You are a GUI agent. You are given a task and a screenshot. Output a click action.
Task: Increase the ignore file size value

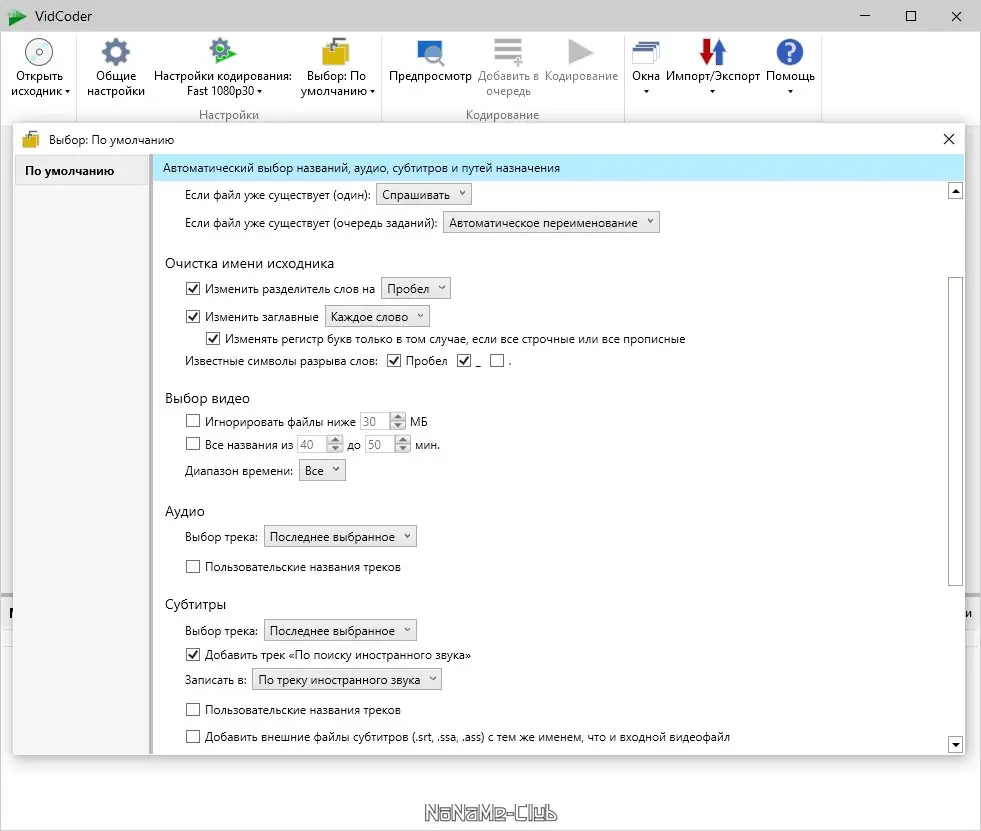click(397, 417)
